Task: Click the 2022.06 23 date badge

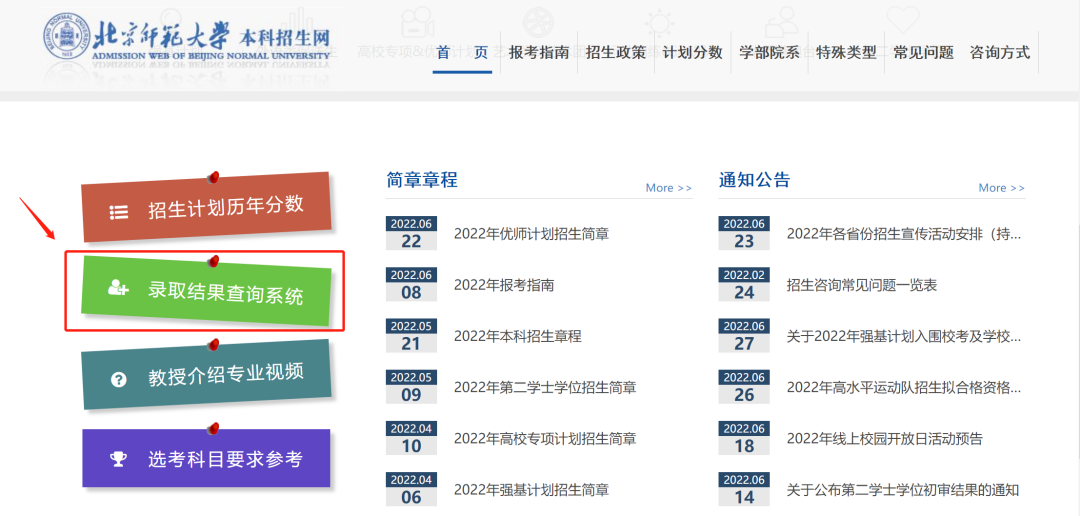Action: coord(744,234)
